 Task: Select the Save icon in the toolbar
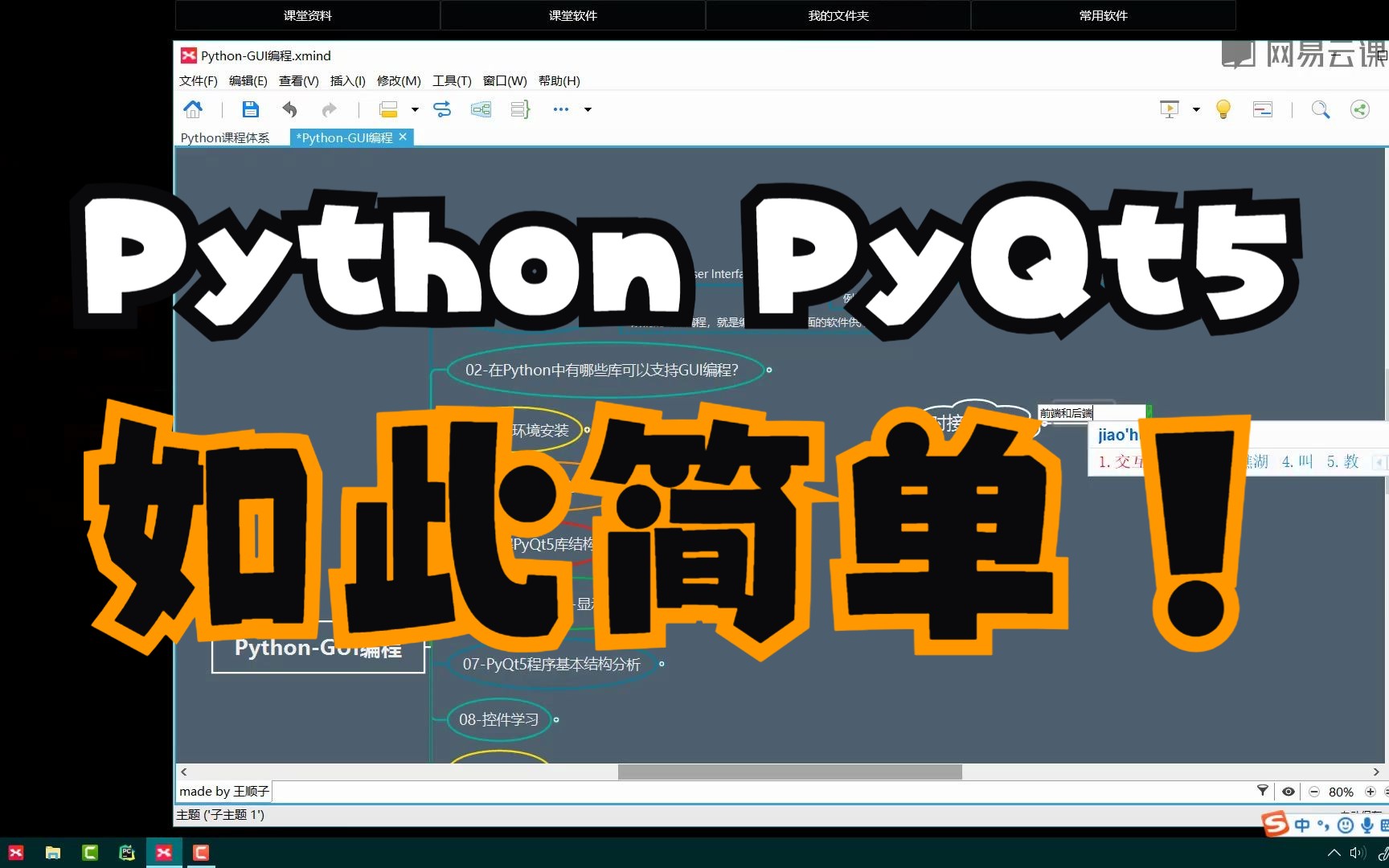(x=250, y=109)
